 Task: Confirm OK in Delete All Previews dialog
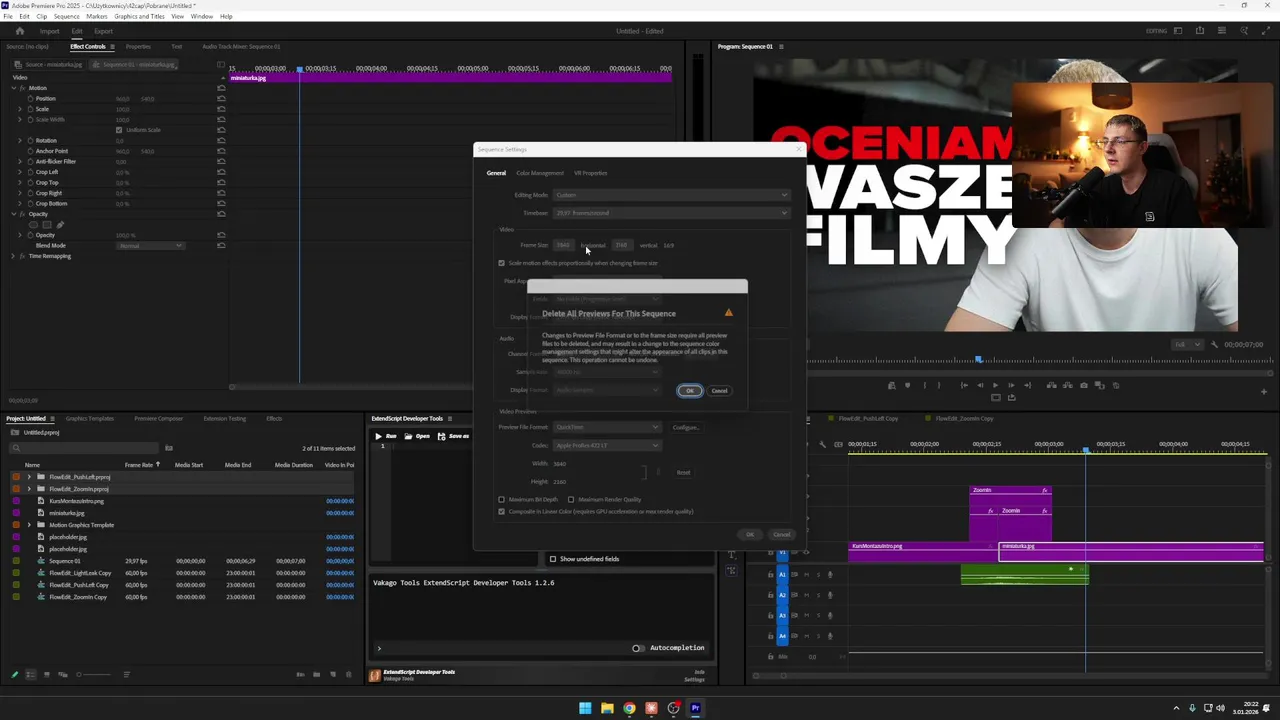(689, 390)
